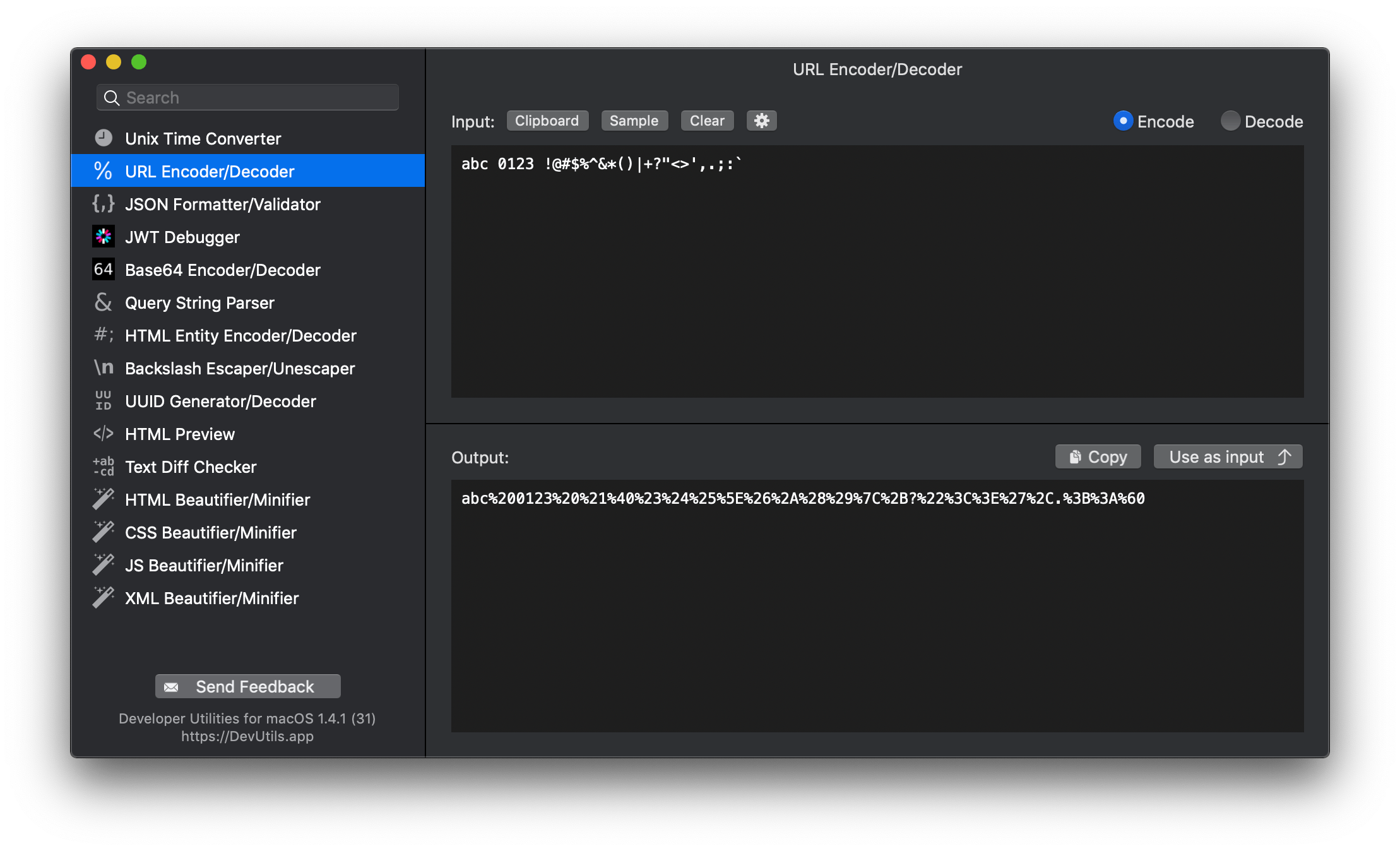Click the Copy output button
The height and width of the screenshot is (851, 1400).
pyautogui.click(x=1098, y=457)
